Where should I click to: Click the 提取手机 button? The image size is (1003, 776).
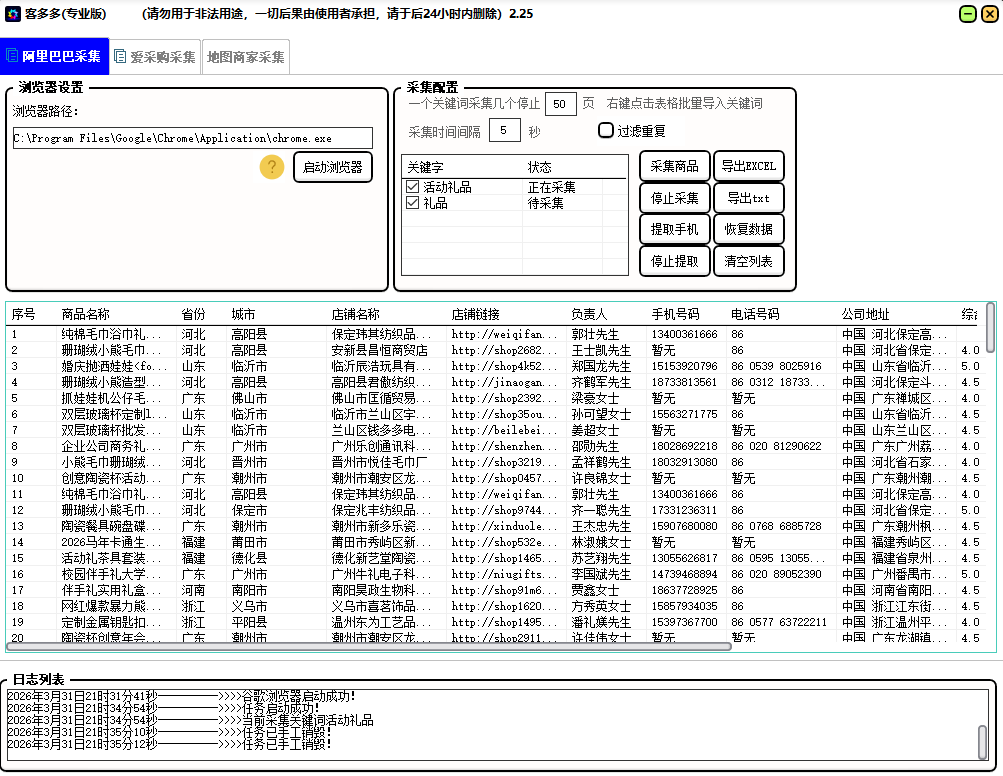(x=674, y=229)
